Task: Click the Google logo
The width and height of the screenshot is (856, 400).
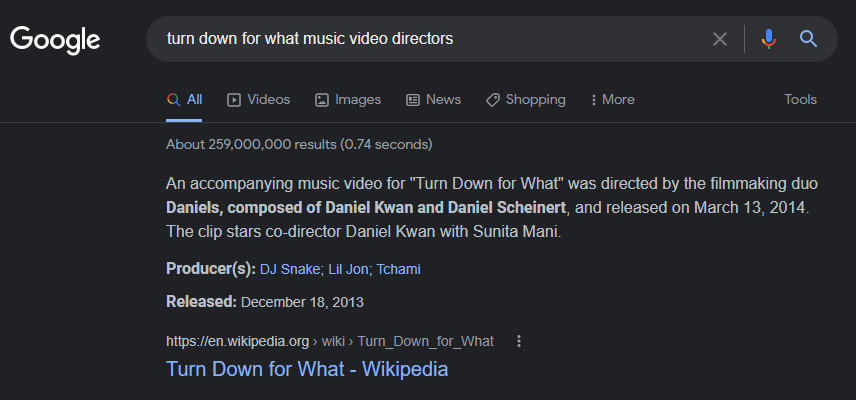Action: click(x=55, y=40)
